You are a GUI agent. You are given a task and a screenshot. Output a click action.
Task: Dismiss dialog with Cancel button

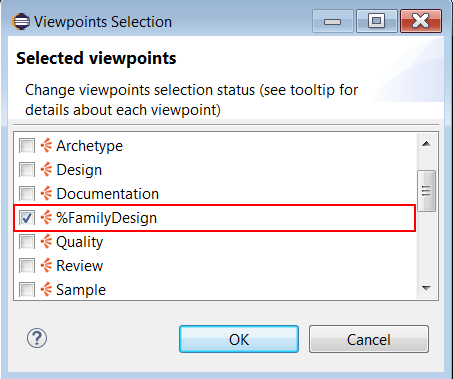tap(369, 339)
